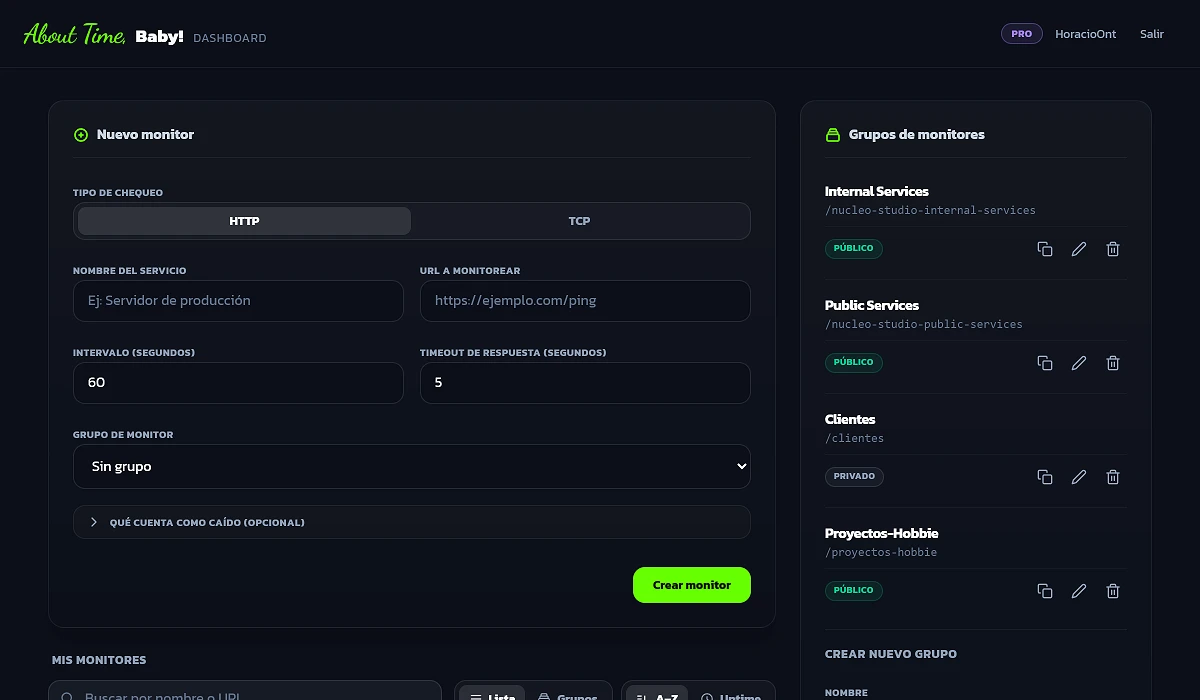The width and height of the screenshot is (1200, 700).
Task: Copy the Public Services group link
Action: [x=1045, y=363]
